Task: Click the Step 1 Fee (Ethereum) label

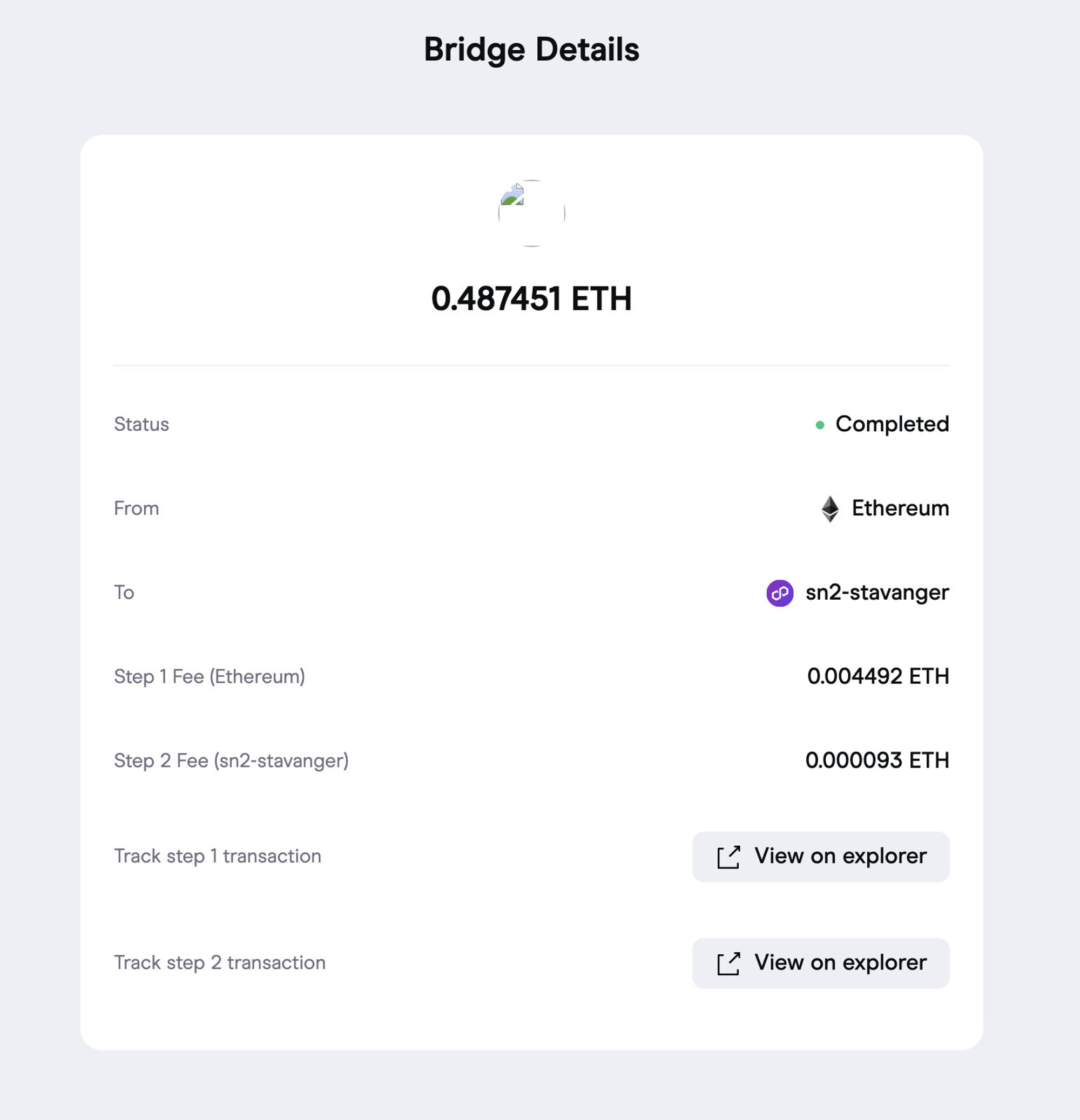Action: (x=210, y=676)
